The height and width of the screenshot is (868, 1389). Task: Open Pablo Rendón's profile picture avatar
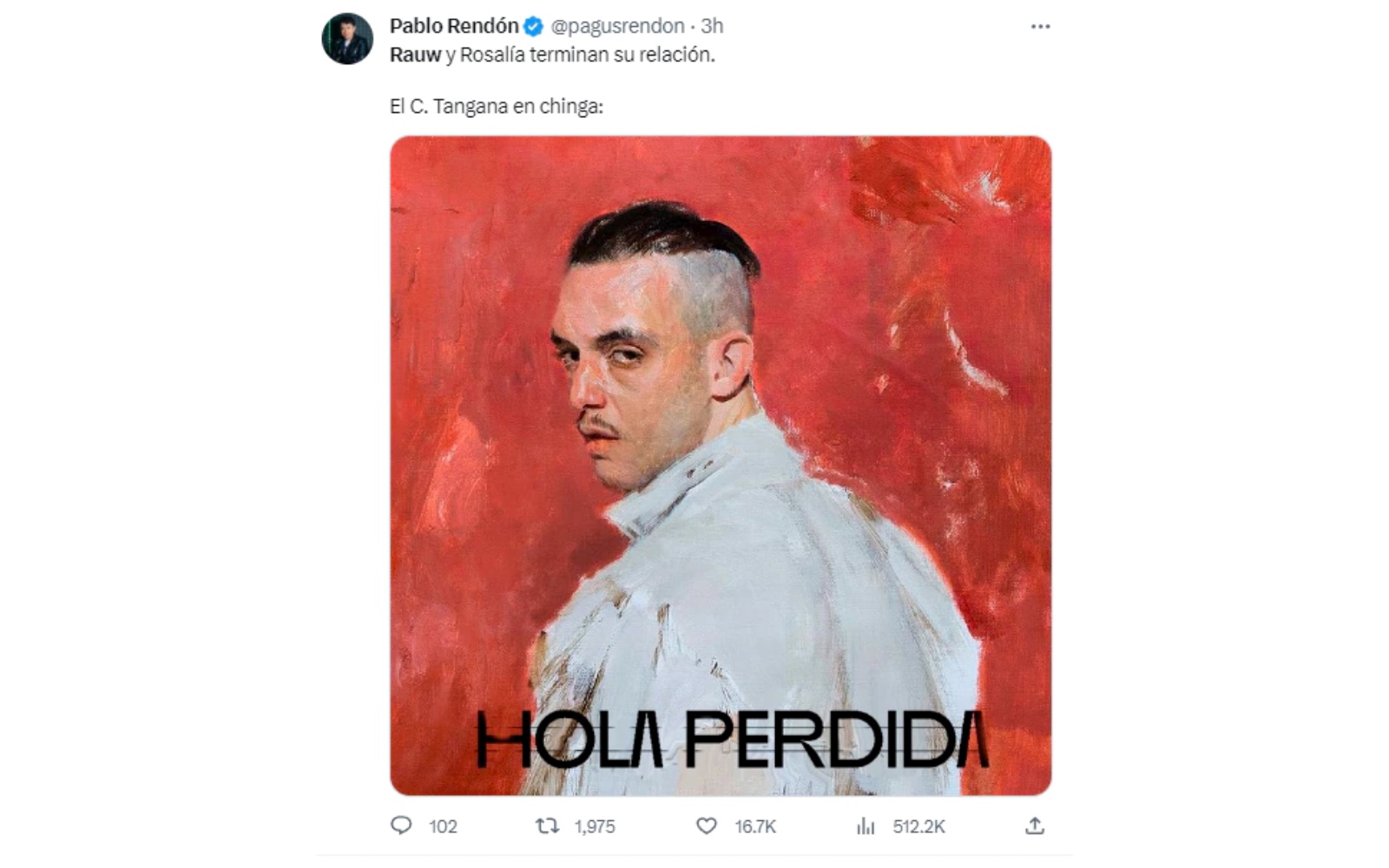point(347,38)
